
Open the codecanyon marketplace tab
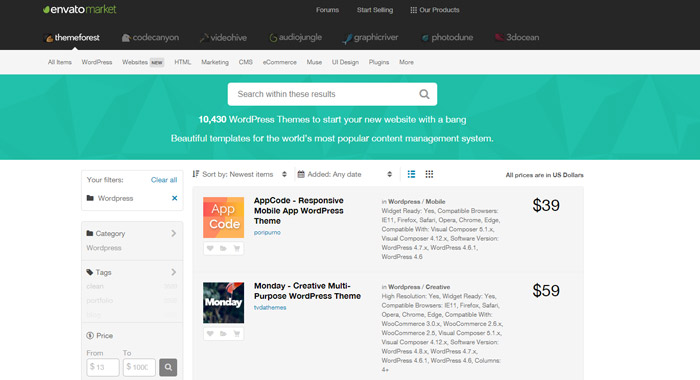tap(150, 38)
